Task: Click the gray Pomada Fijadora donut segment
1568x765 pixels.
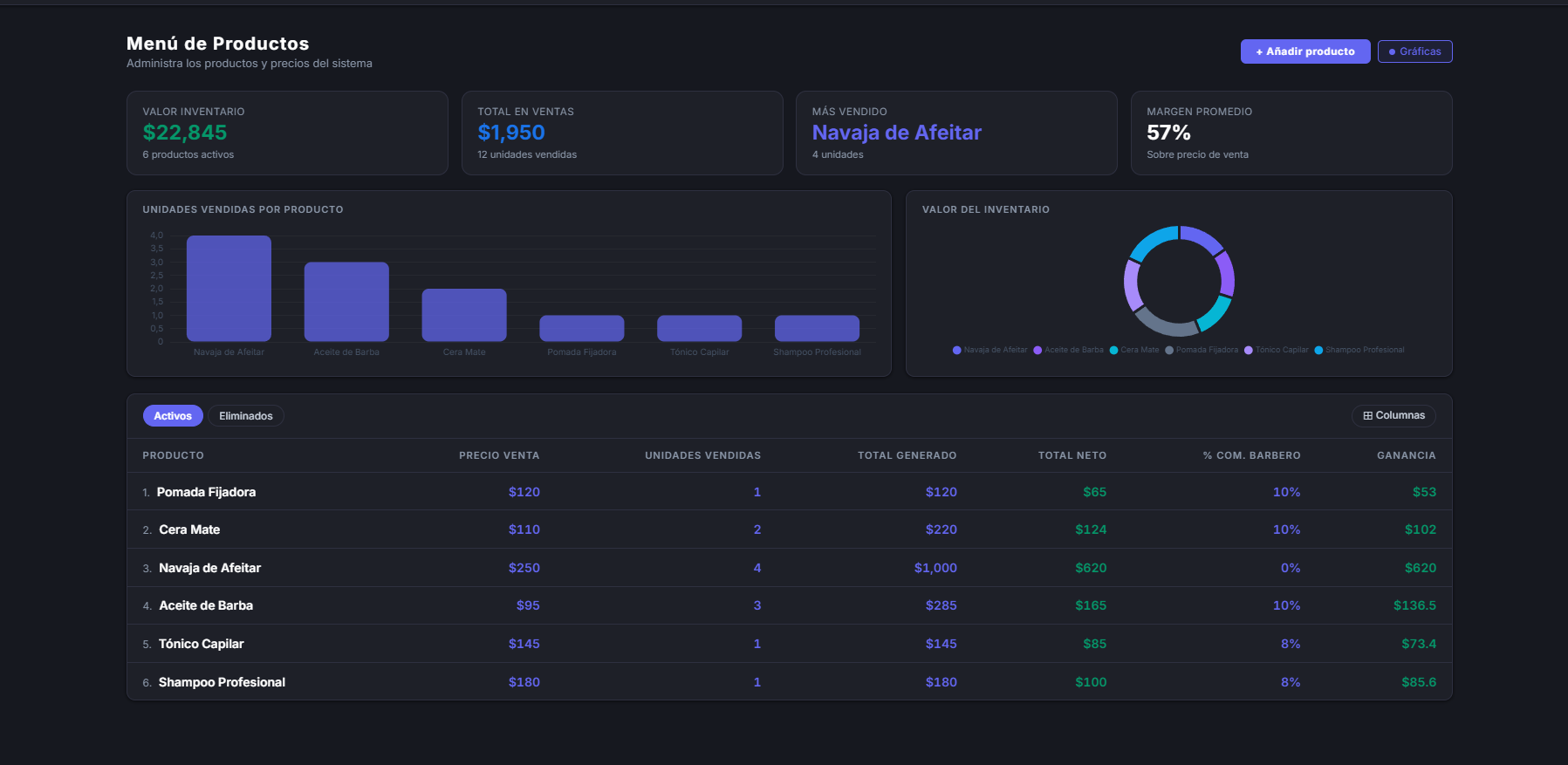Action: (1166, 324)
